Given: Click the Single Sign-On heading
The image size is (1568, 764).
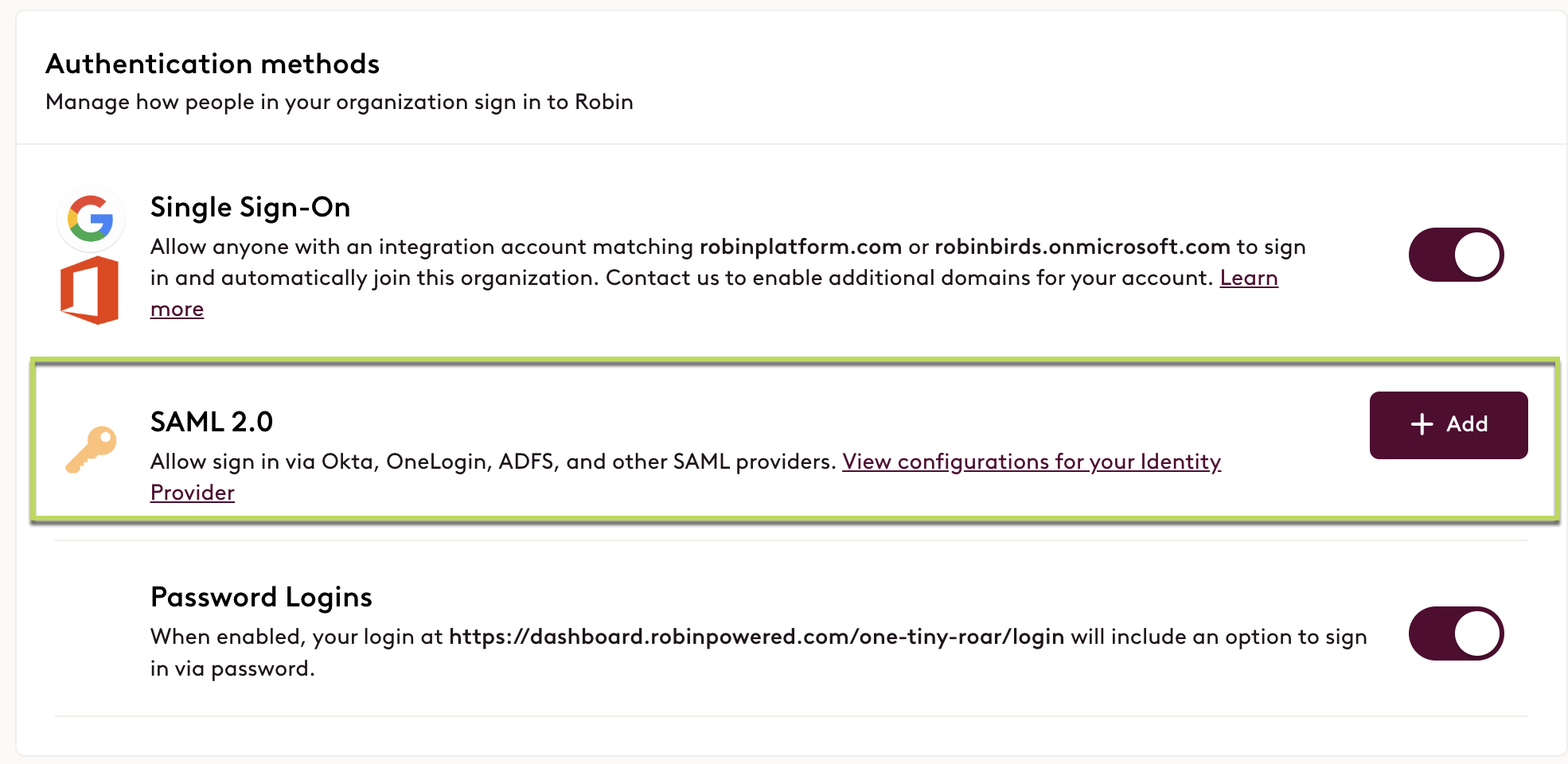Looking at the screenshot, I should 251,207.
